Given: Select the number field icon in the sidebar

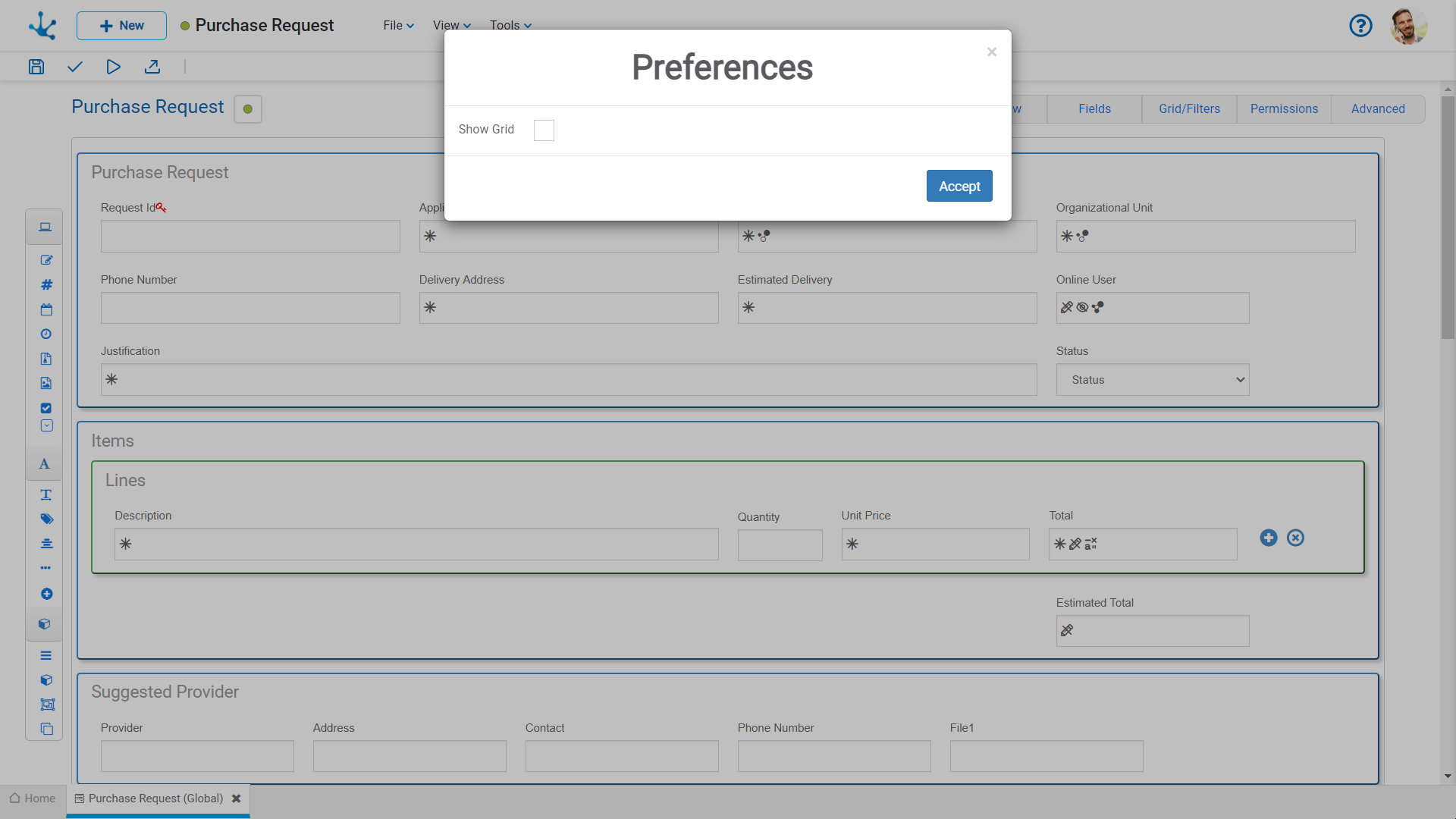Looking at the screenshot, I should pos(46,284).
